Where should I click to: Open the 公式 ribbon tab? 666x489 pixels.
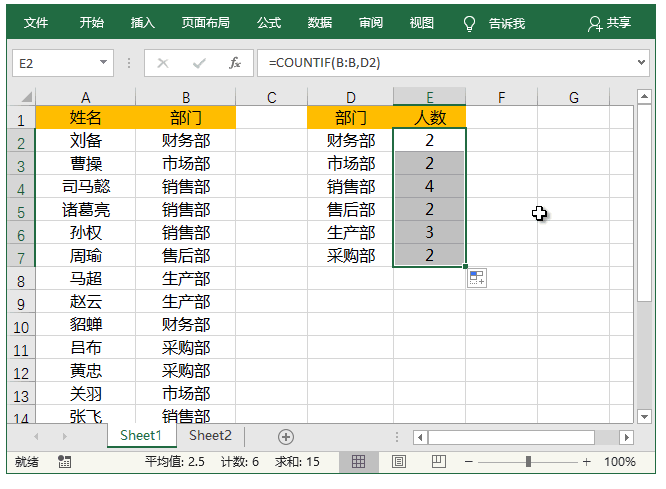pyautogui.click(x=269, y=23)
